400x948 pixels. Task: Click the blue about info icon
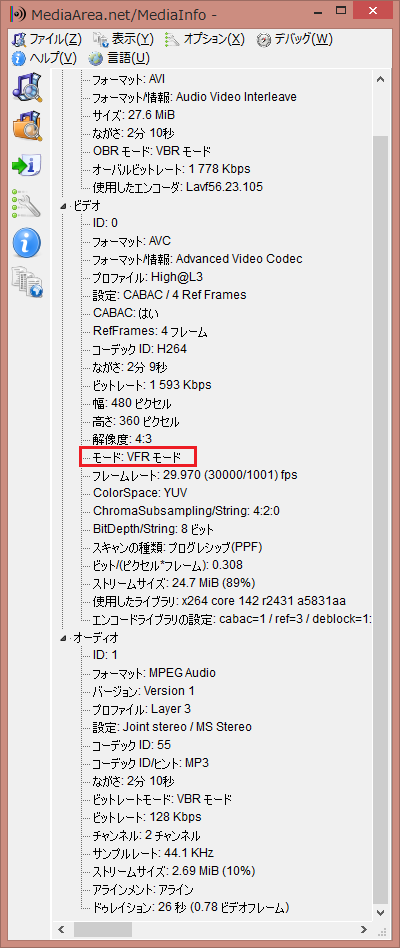(27, 243)
